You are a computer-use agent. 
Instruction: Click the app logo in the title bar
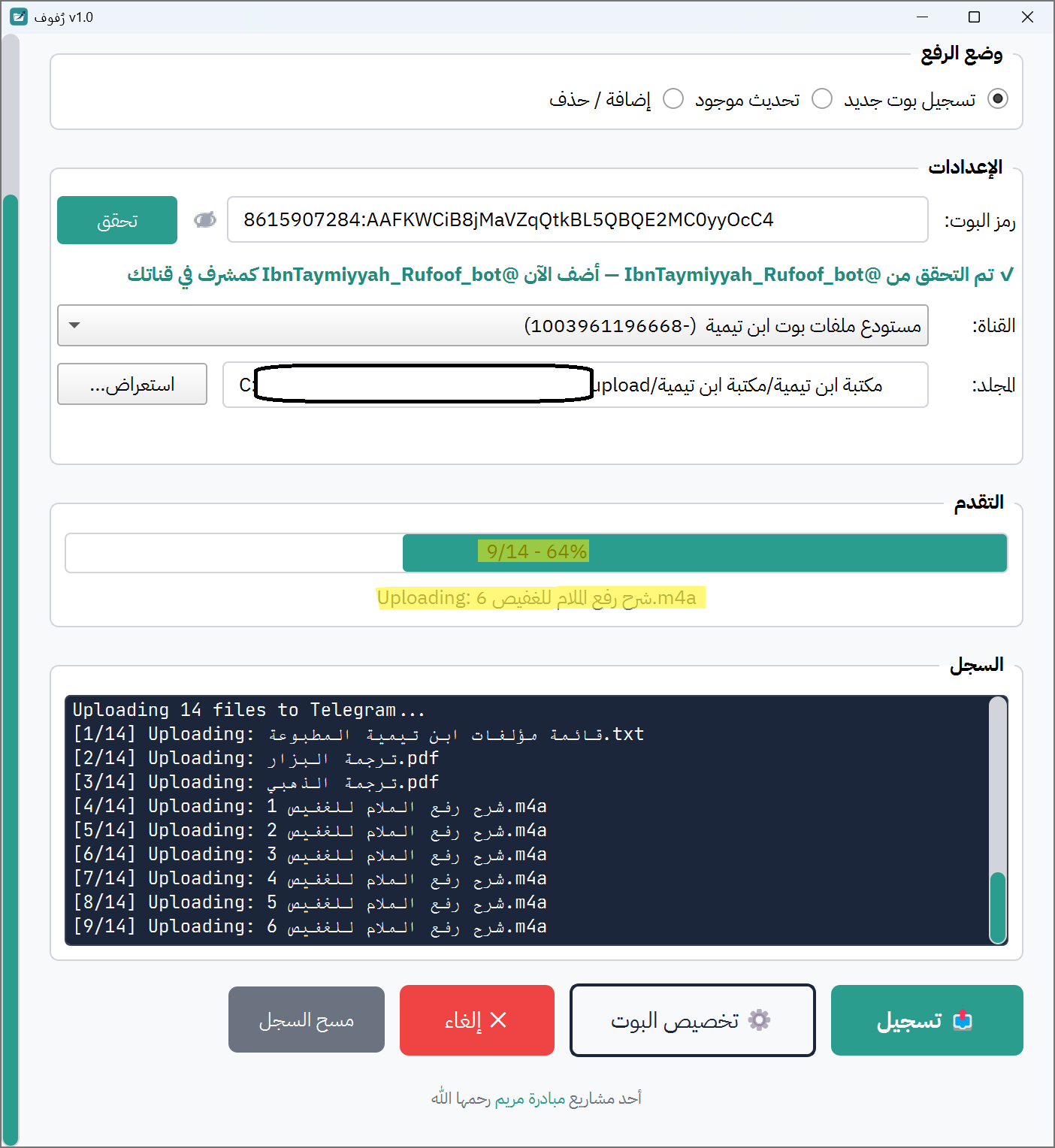[19, 16]
